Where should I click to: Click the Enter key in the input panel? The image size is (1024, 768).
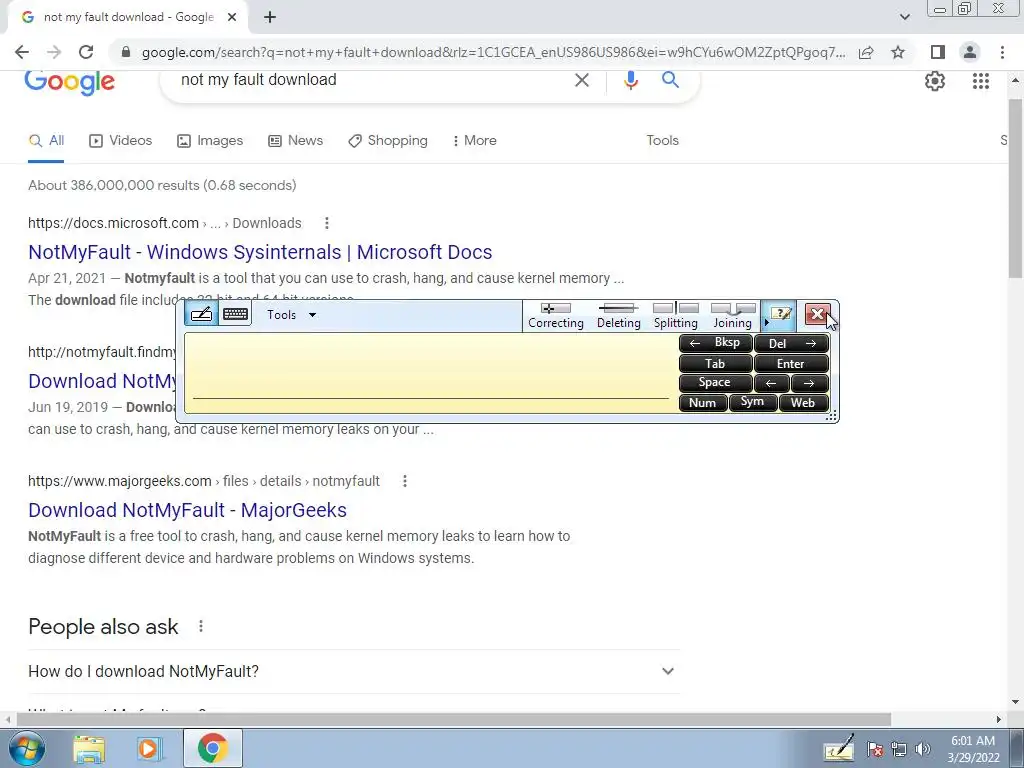pos(792,363)
